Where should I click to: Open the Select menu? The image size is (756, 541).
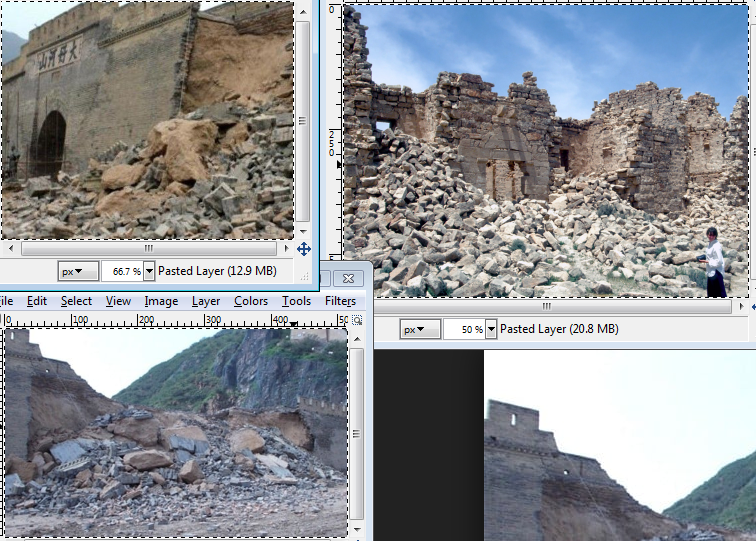76,301
